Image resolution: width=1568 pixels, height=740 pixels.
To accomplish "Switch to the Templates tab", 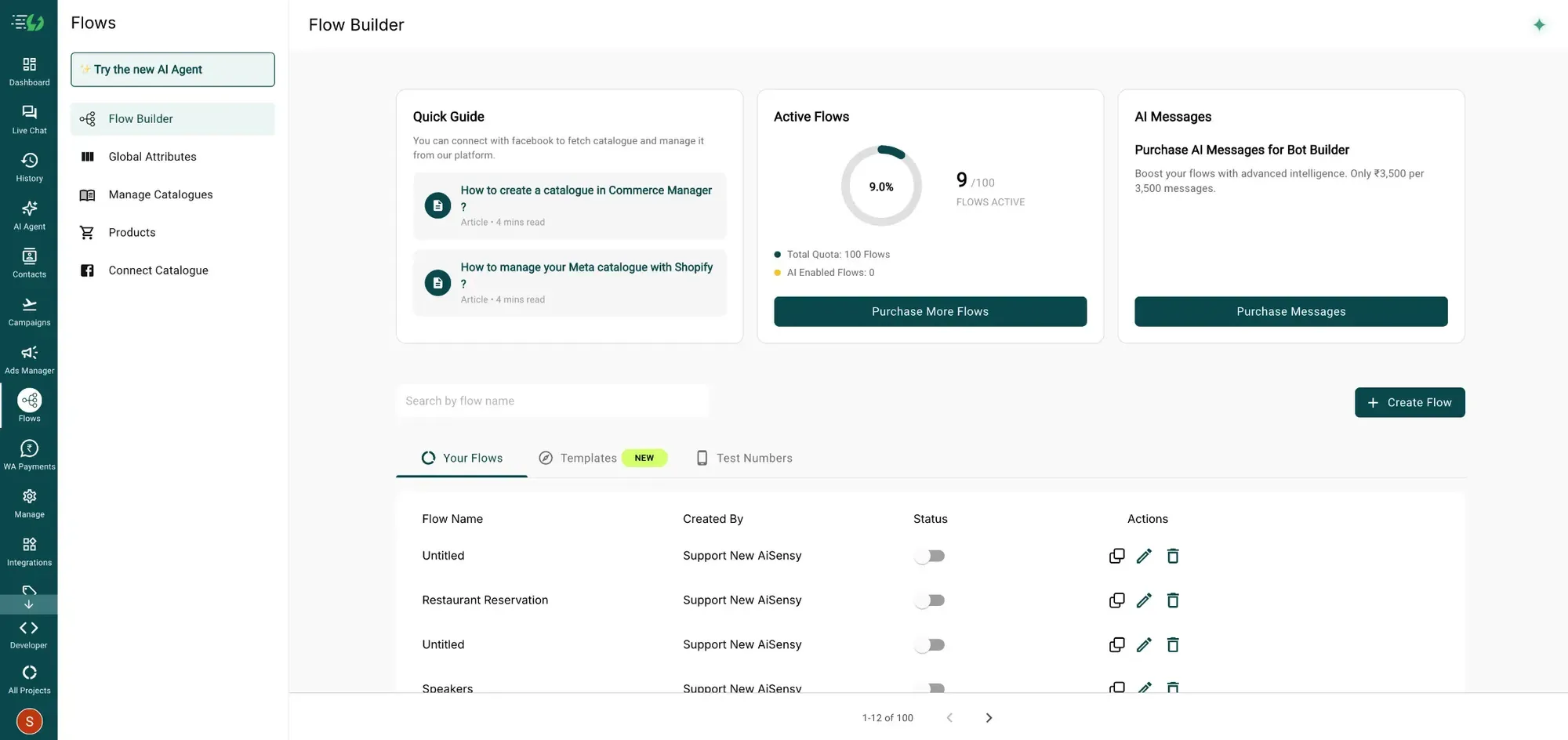I will coord(602,458).
